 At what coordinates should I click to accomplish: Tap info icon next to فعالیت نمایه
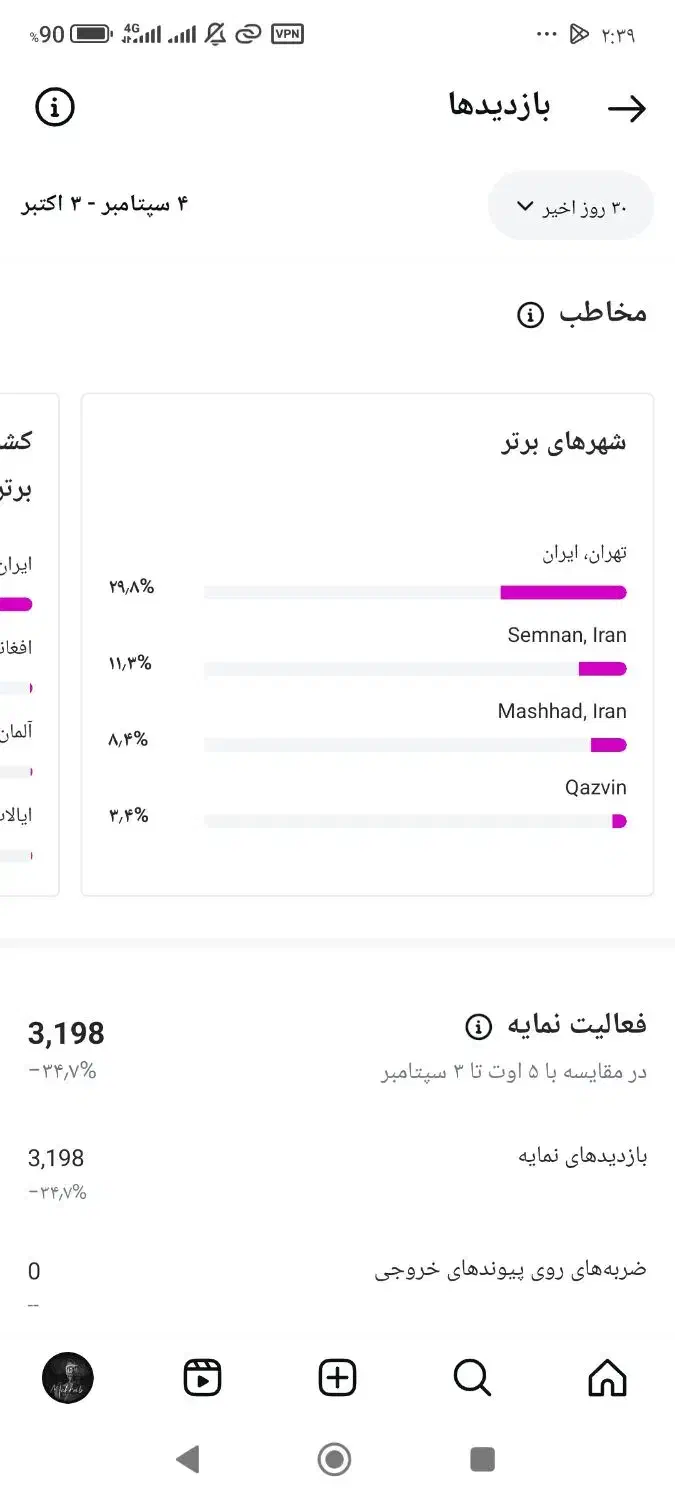(479, 1026)
